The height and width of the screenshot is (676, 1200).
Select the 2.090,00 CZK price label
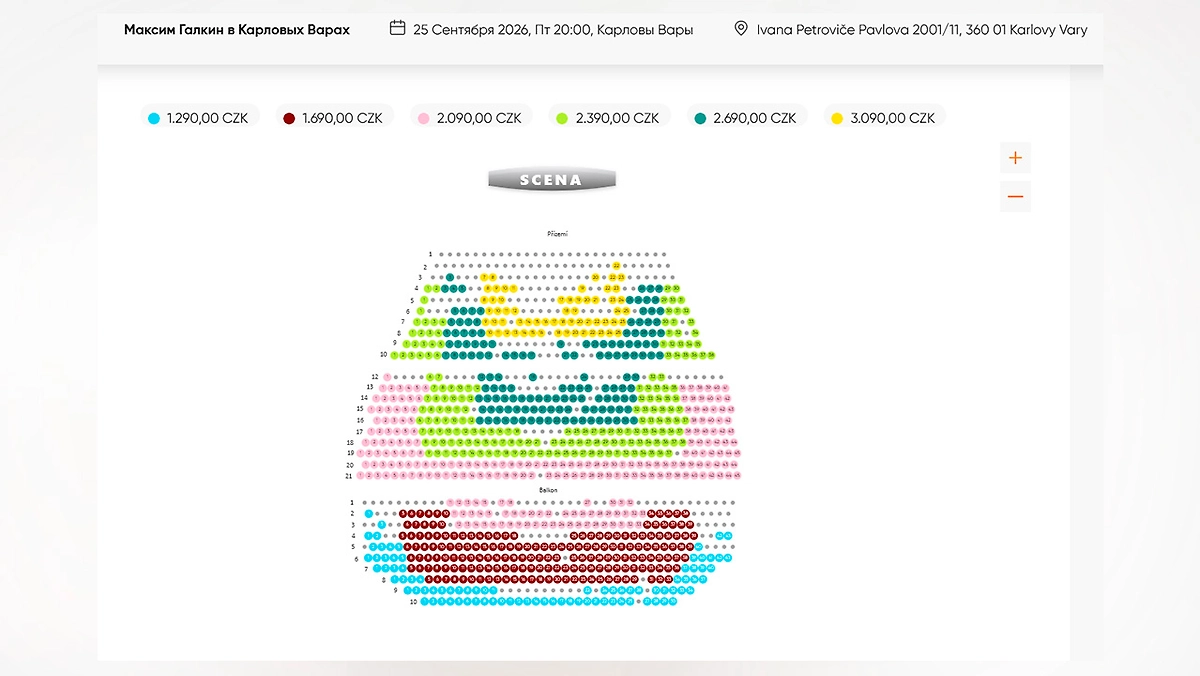click(x=480, y=118)
